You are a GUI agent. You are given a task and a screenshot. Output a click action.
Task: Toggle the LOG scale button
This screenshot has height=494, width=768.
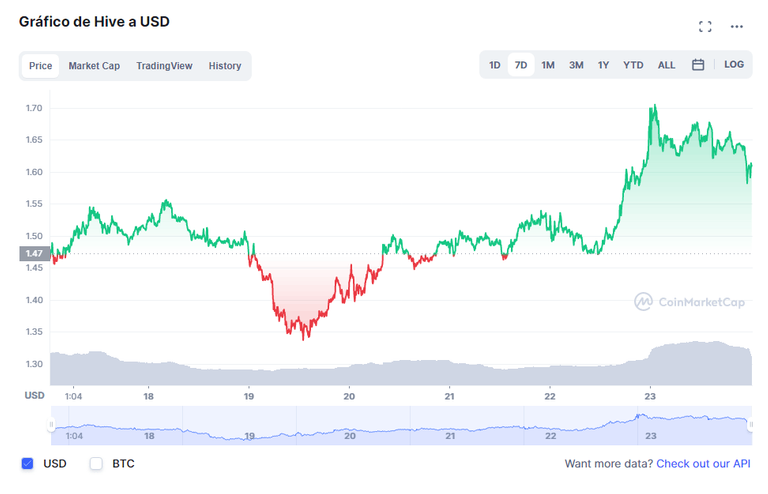(x=734, y=65)
